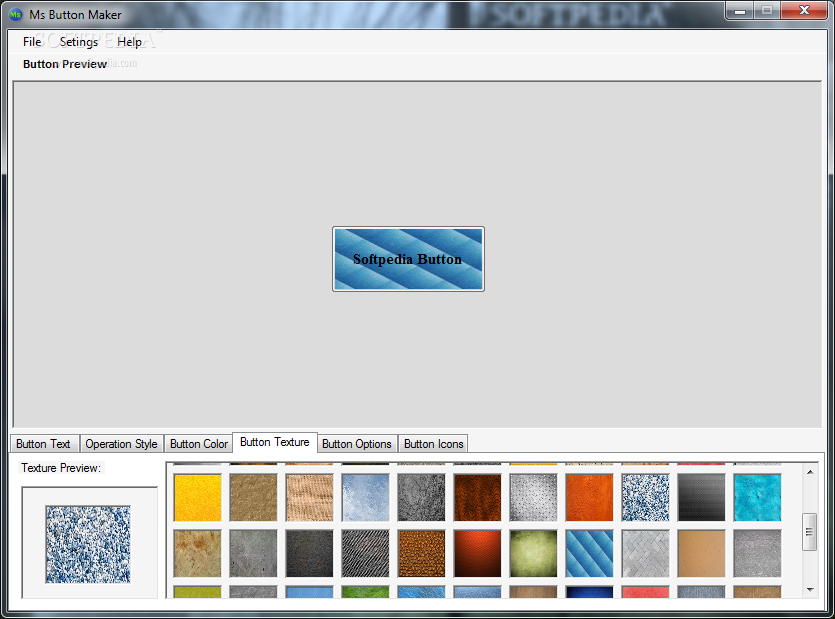Viewport: 835px width, 619px height.
Task: Open the Button Icons tab
Action: click(x=433, y=444)
